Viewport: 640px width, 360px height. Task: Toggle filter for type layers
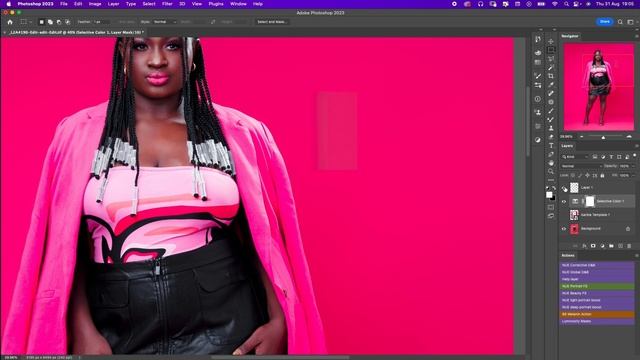(x=611, y=157)
